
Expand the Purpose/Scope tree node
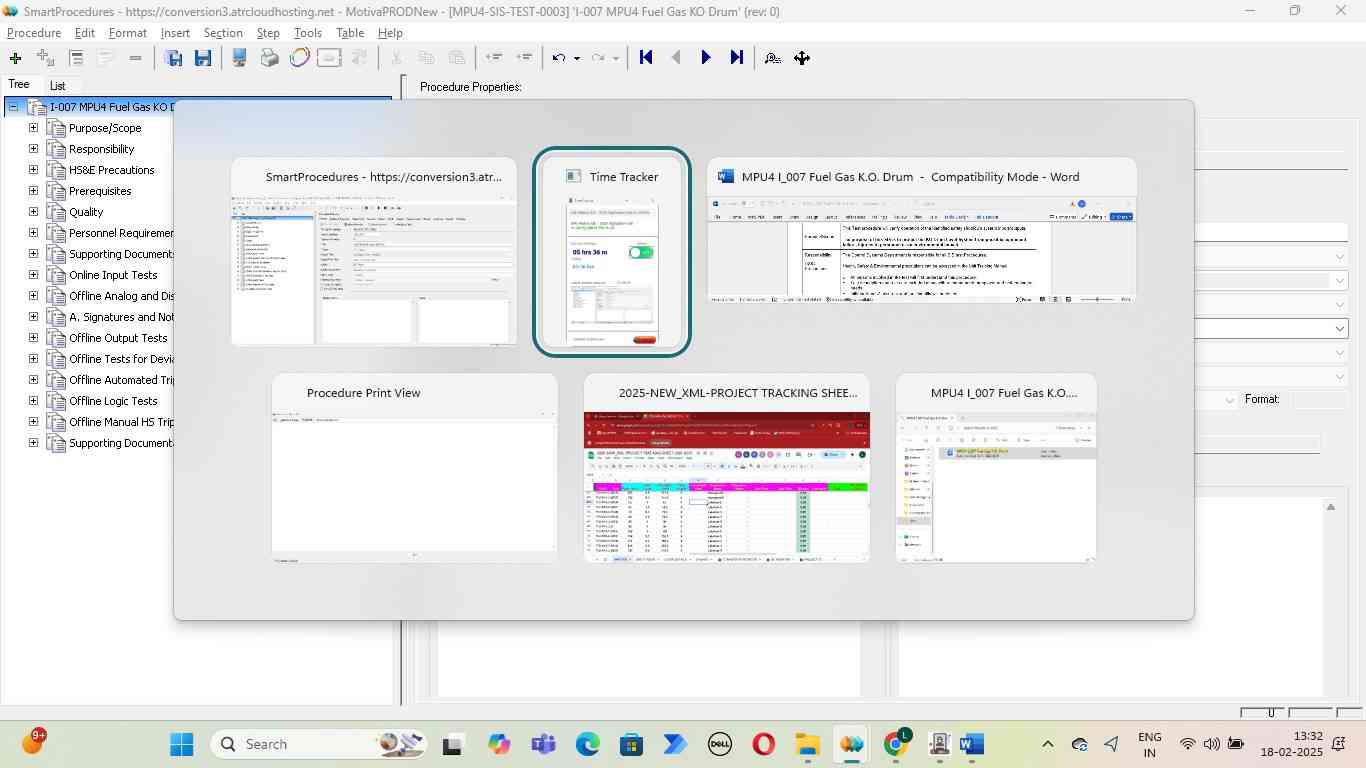pos(33,128)
